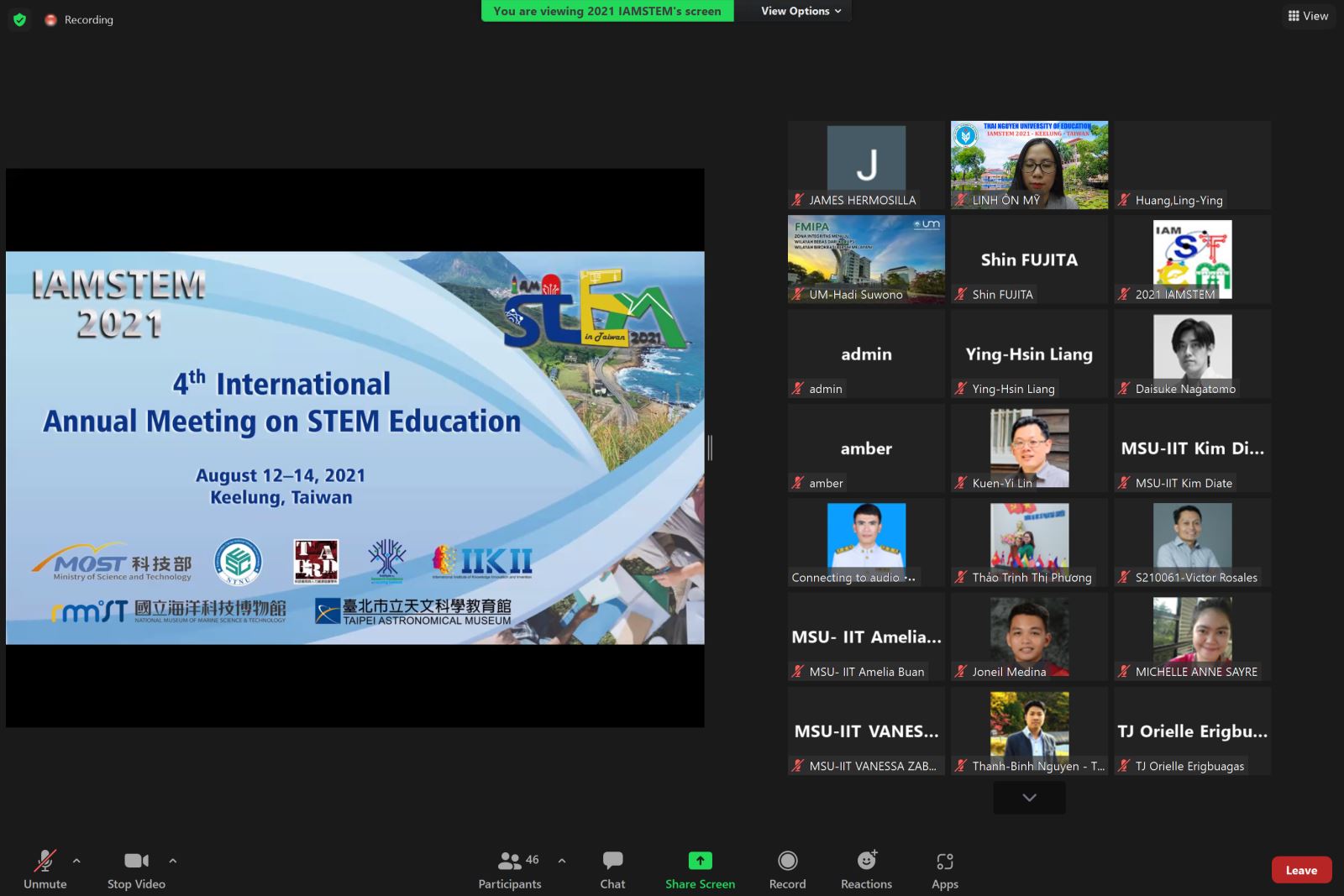Viewport: 1344px width, 896px height.
Task: Select Thanh-Binh Nguyen video tile
Action: tap(1029, 731)
